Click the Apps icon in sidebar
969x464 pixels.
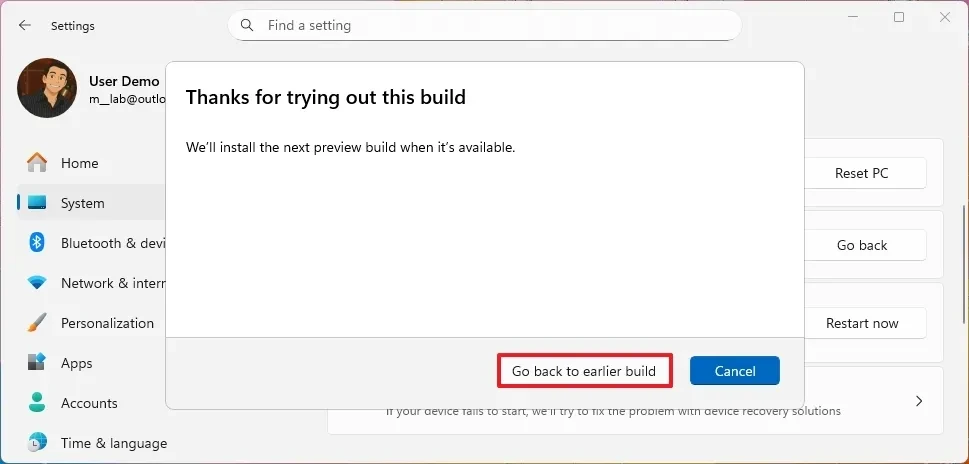pyautogui.click(x=37, y=363)
